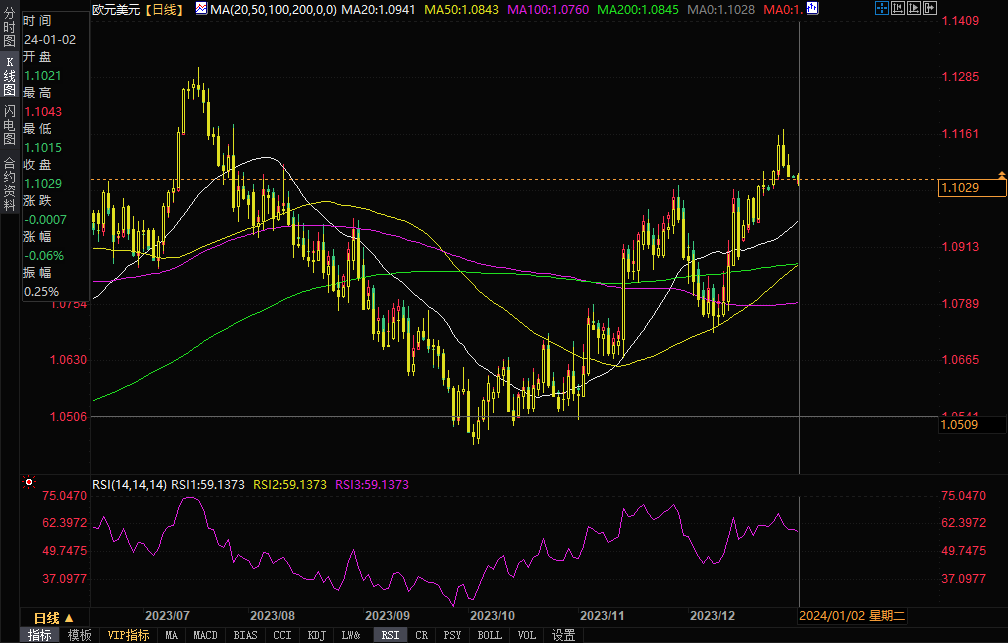Switch indicator to KDJ
This screenshot has height=643, width=1008.
click(316, 635)
